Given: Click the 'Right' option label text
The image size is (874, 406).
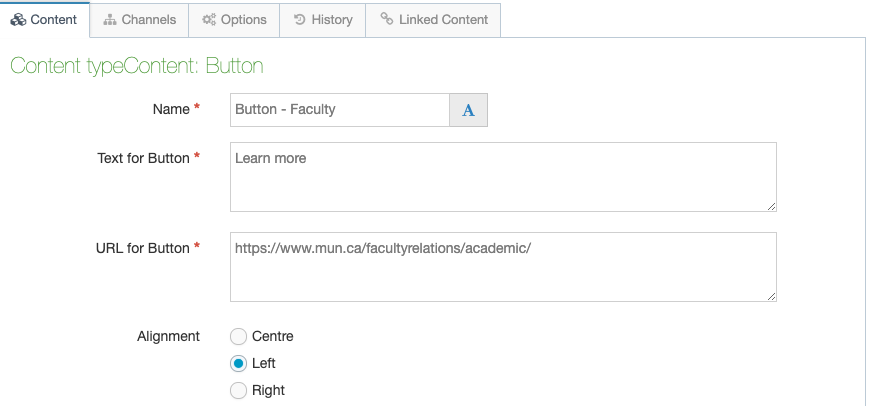Looking at the screenshot, I should (x=268, y=391).
